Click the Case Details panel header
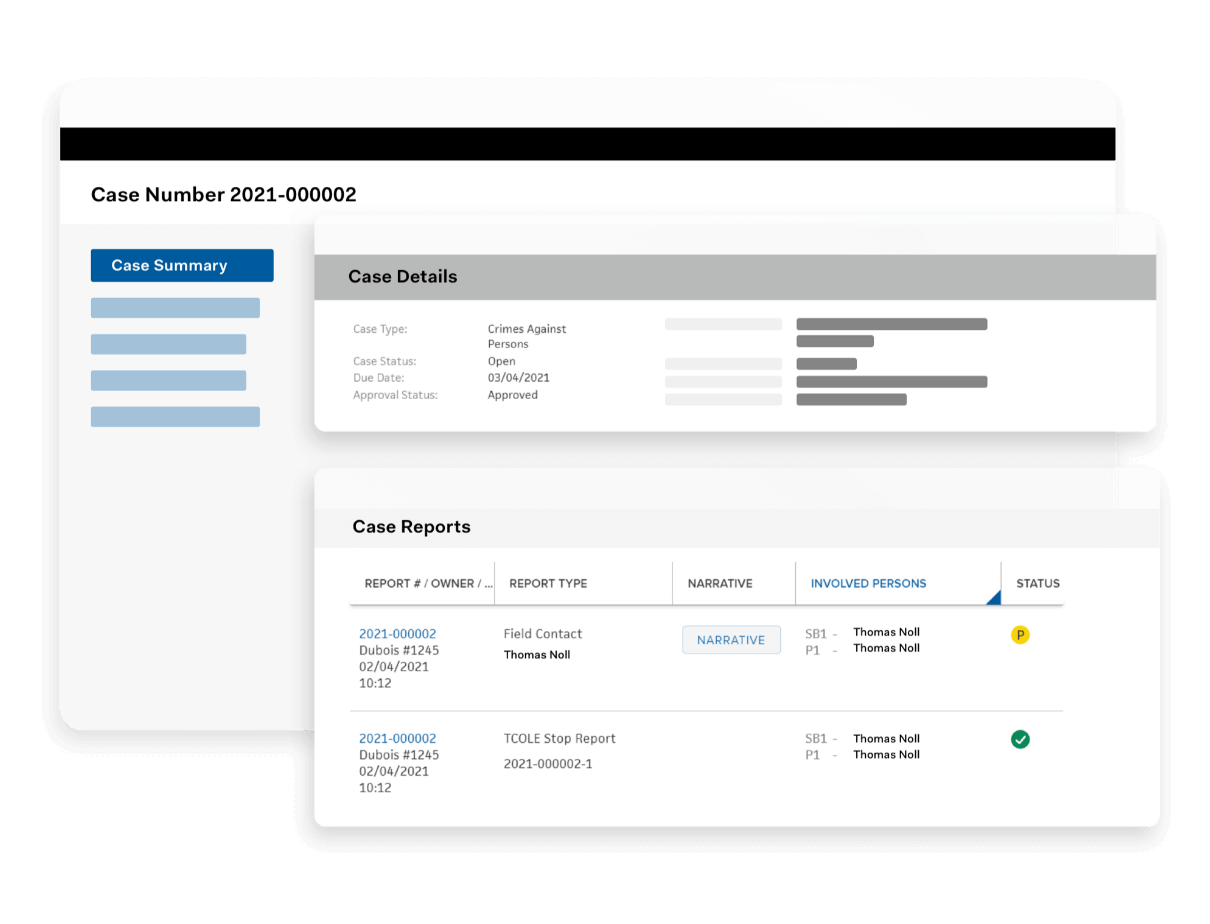Viewport: 1210px width, 924px height. point(402,276)
